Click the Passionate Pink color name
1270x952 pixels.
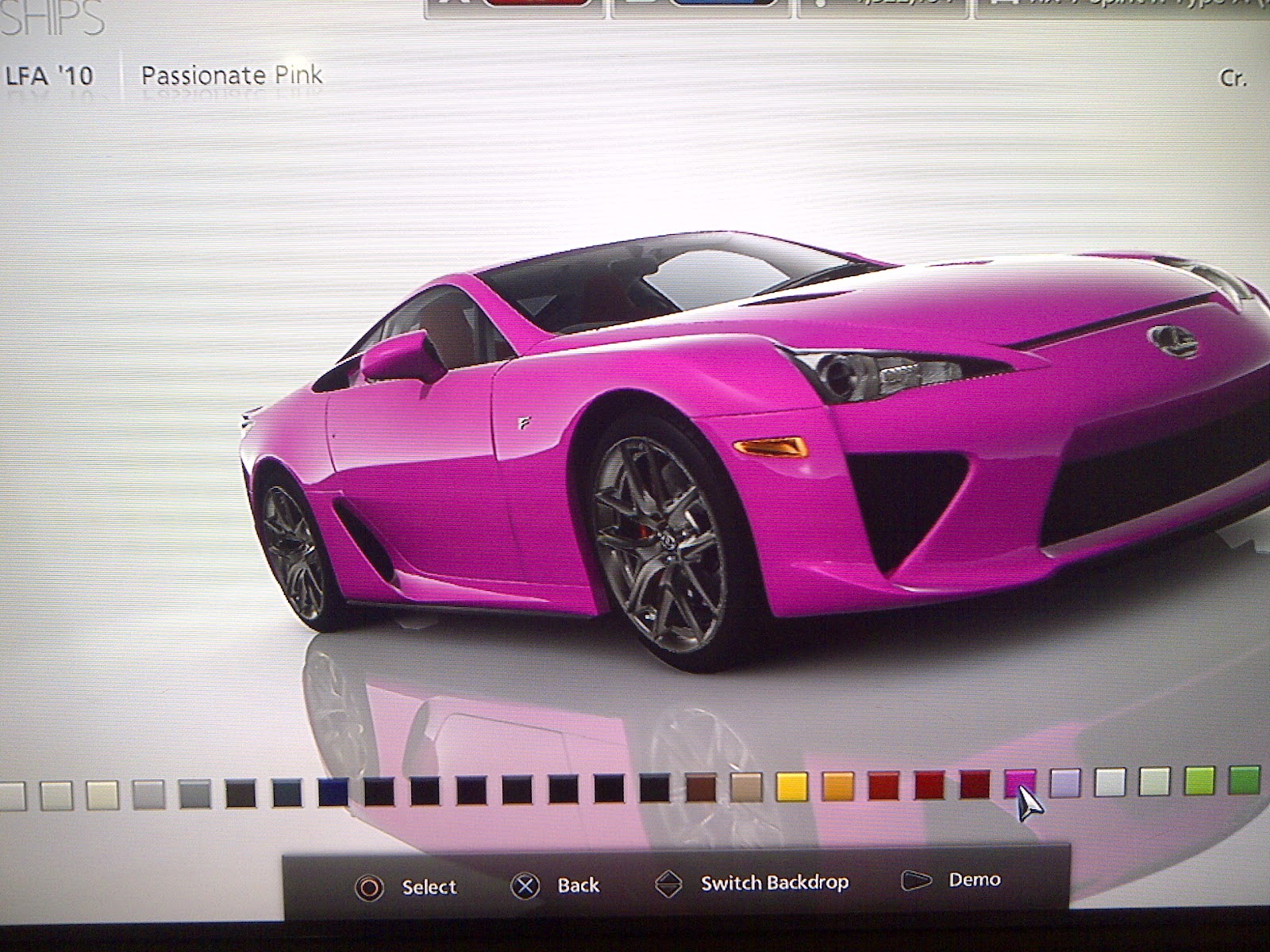pyautogui.click(x=231, y=75)
